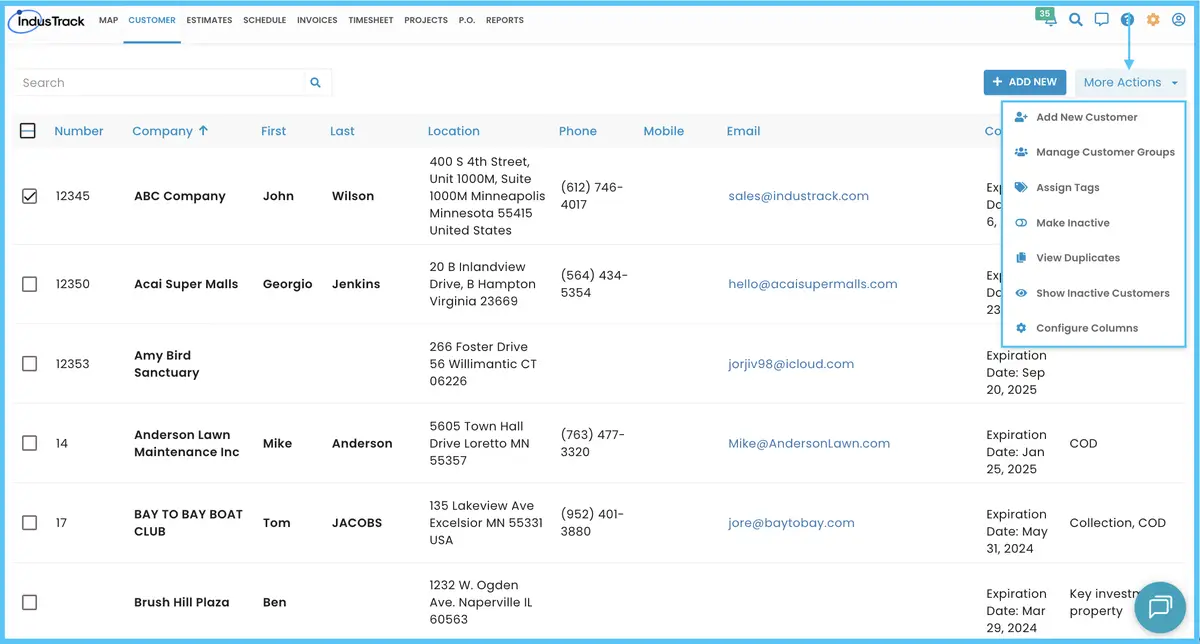Open the Acai Super Malls company name
This screenshot has width=1200, height=644.
coord(186,284)
